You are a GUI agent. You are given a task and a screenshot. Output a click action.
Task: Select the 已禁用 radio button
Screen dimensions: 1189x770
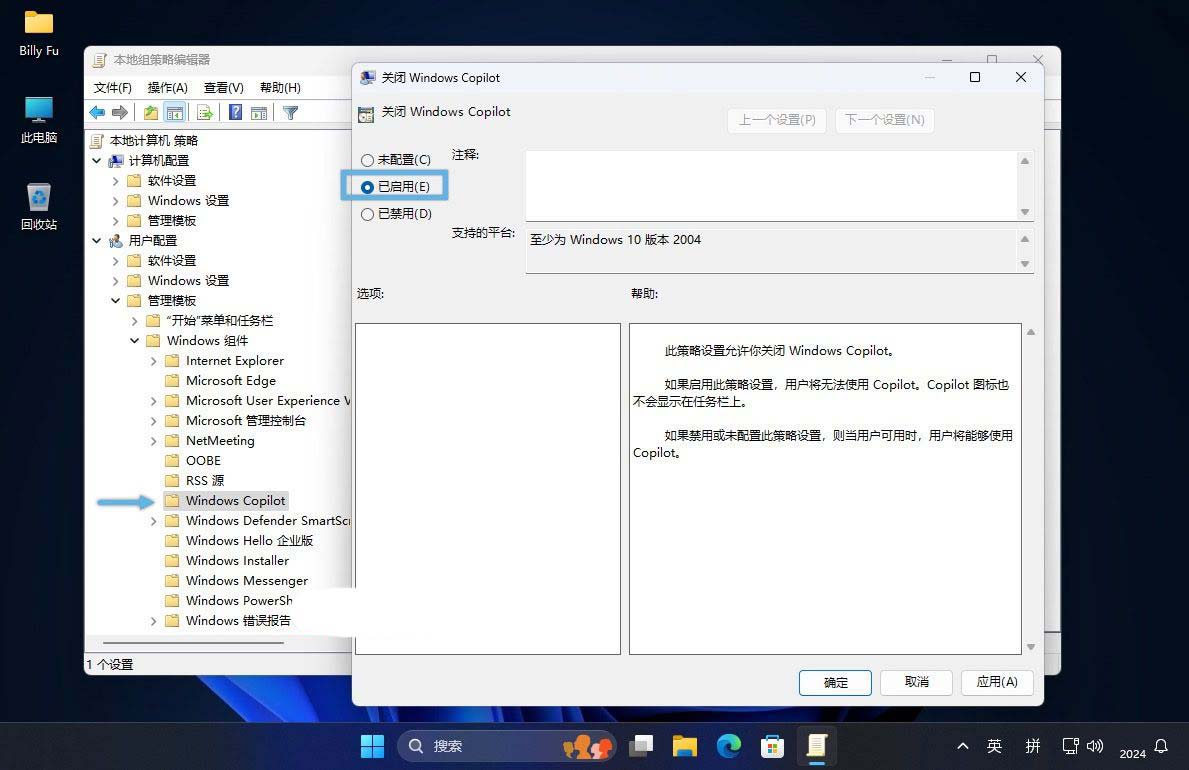pos(368,213)
